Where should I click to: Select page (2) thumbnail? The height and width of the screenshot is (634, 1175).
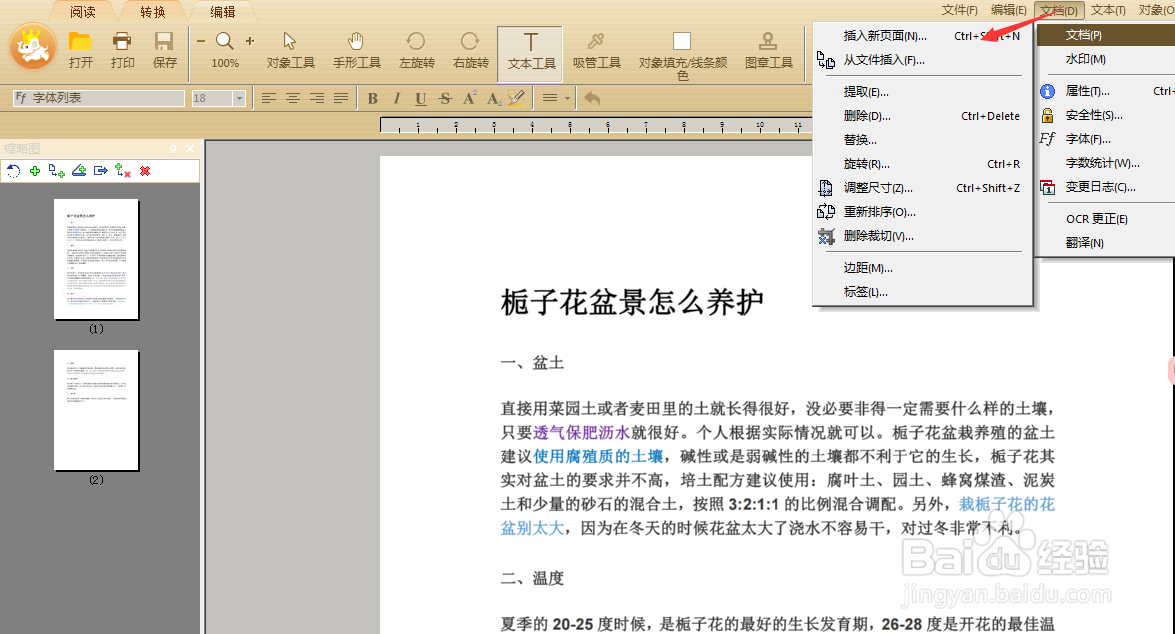[97, 410]
